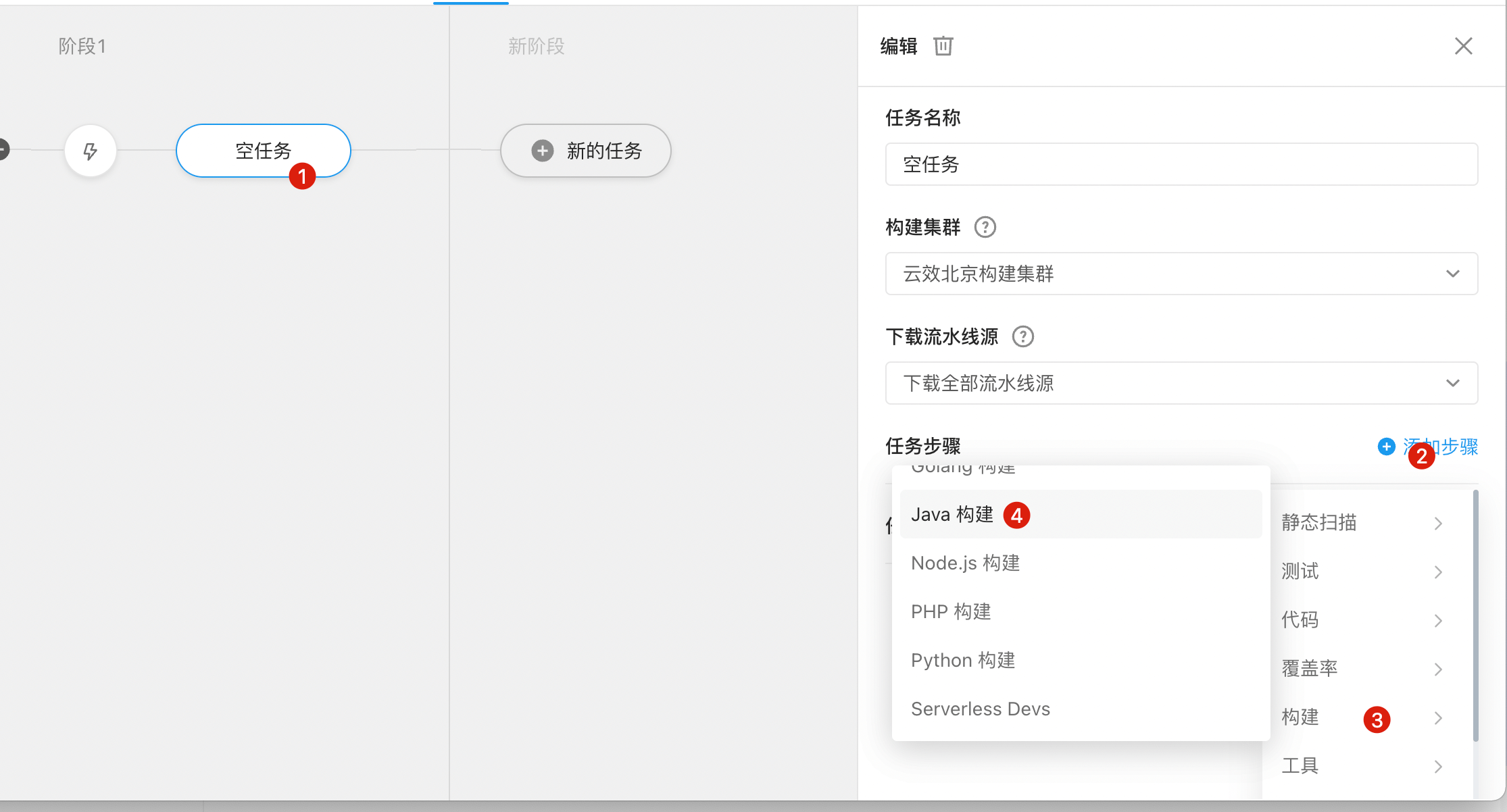The width and height of the screenshot is (1507, 812).
Task: Expand the 测试 category chevron
Action: click(1438, 572)
